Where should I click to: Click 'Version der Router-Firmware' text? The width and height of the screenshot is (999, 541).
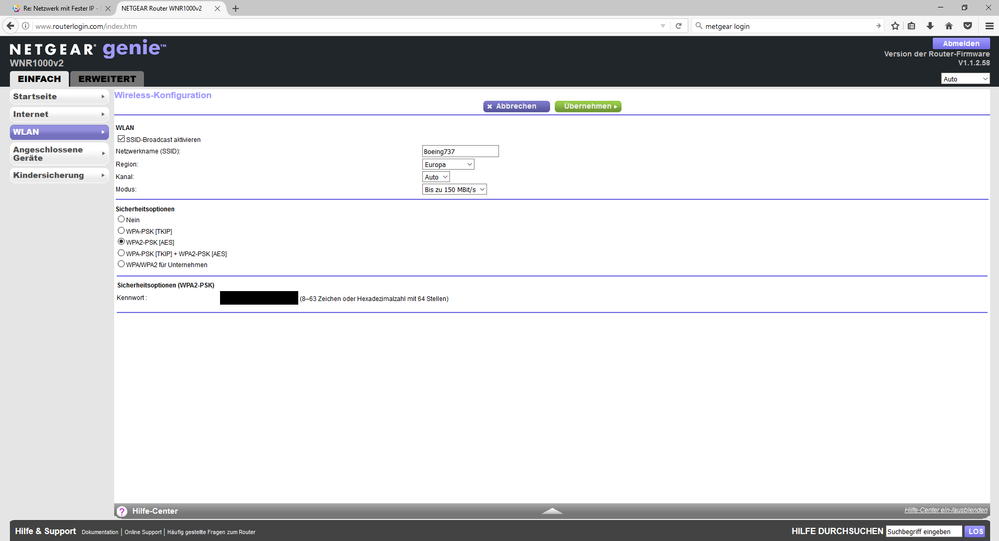click(x=937, y=54)
